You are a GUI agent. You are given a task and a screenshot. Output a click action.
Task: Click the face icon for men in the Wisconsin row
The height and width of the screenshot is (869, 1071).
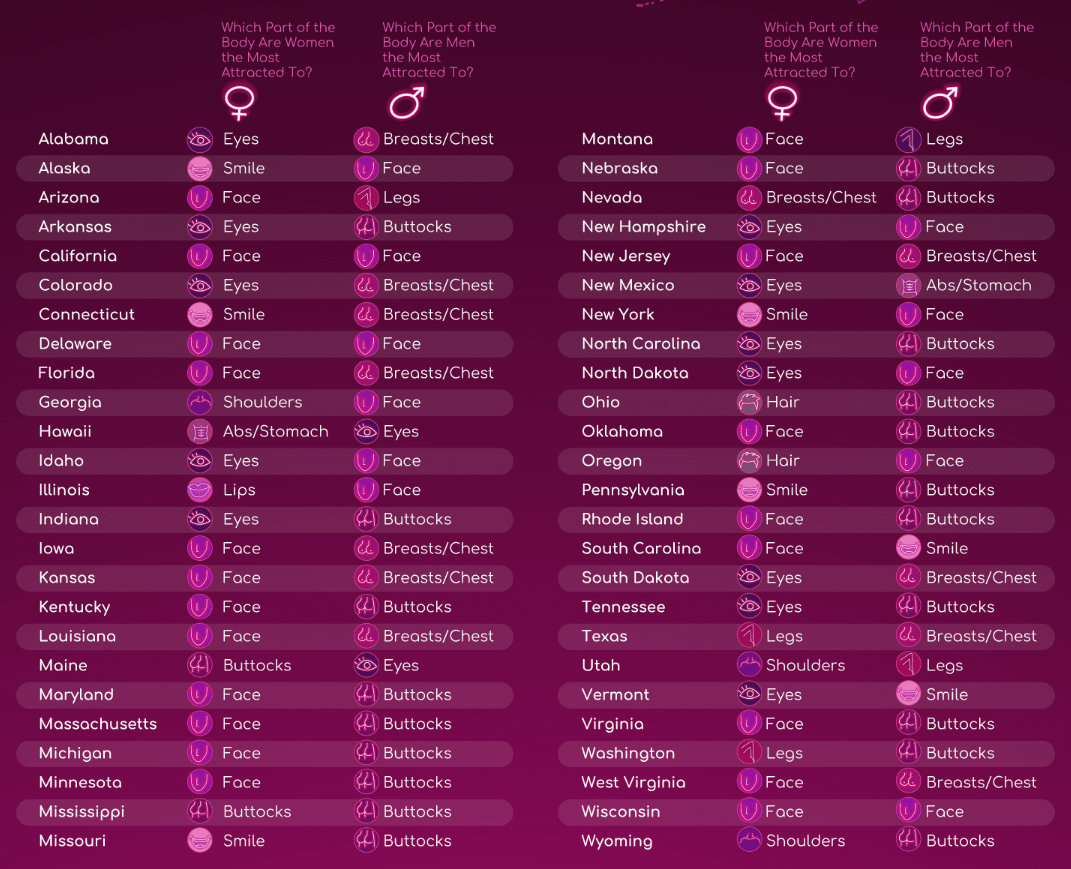(908, 812)
